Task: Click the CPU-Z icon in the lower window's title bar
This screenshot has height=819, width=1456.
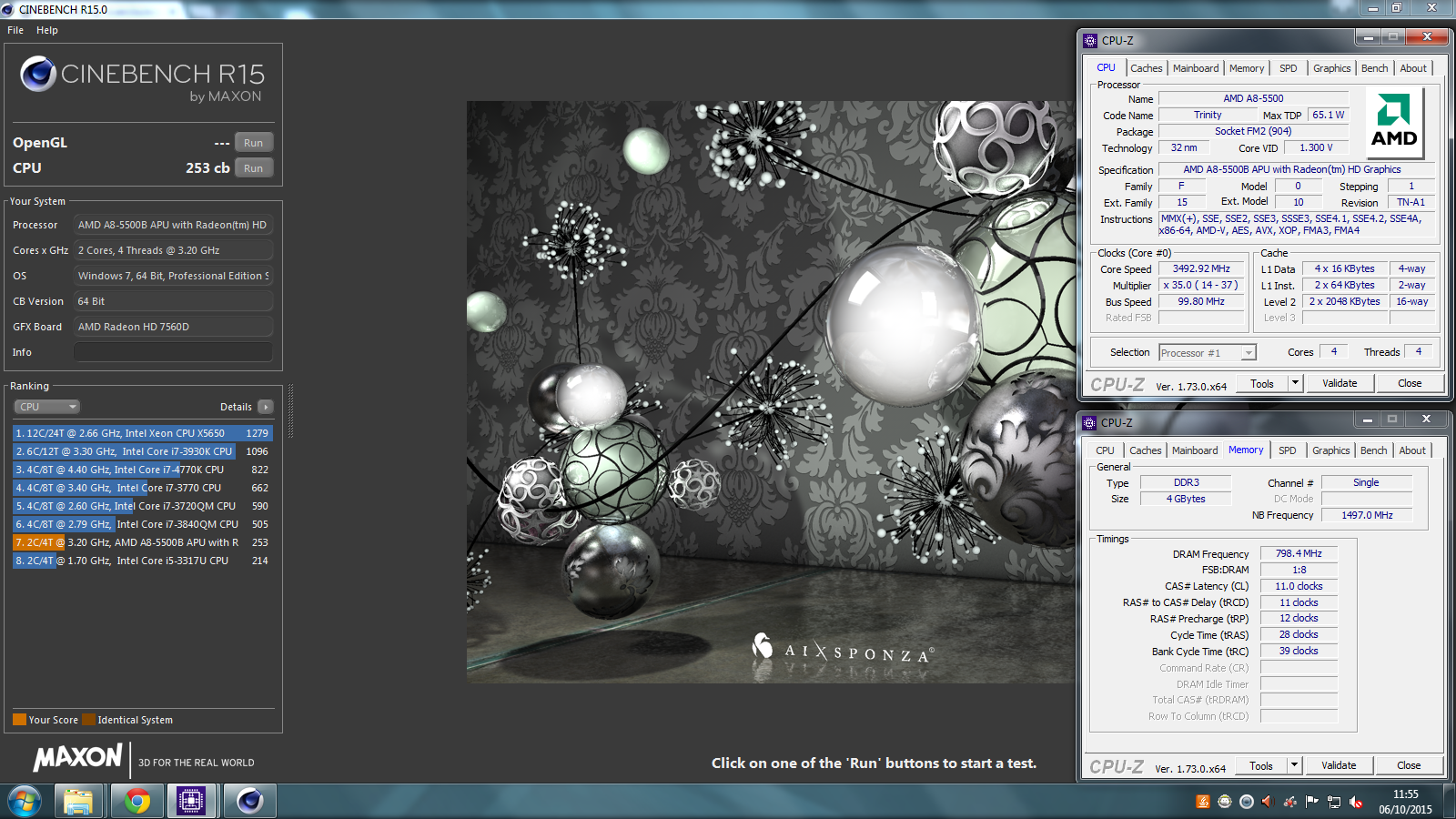Action: pyautogui.click(x=1089, y=422)
